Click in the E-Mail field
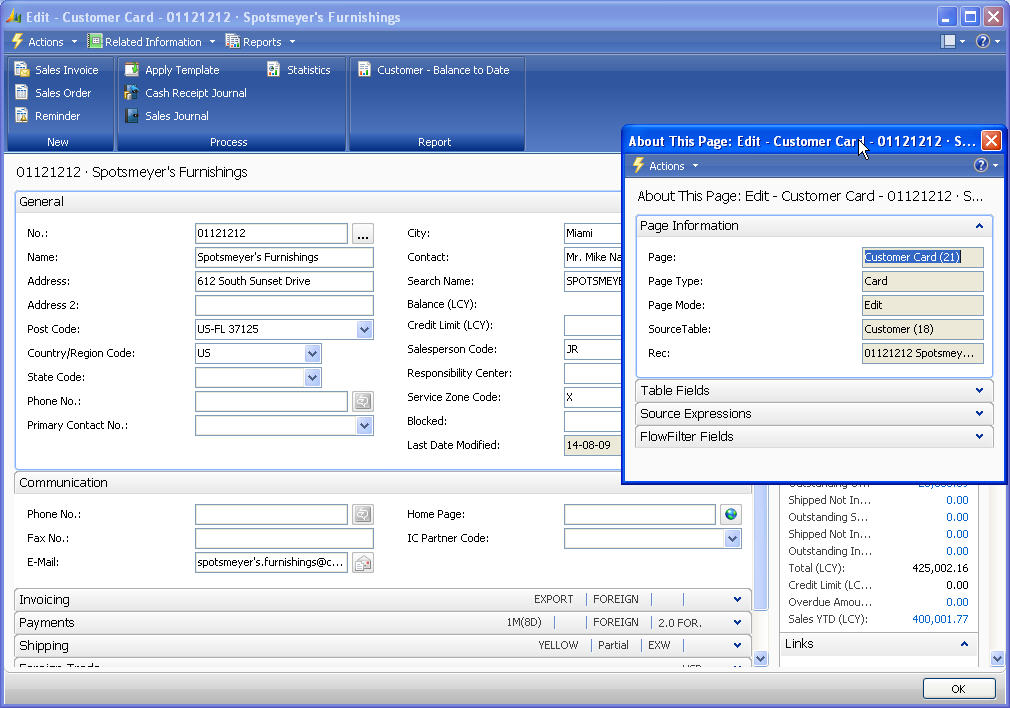This screenshot has height=708, width=1010. (271, 562)
